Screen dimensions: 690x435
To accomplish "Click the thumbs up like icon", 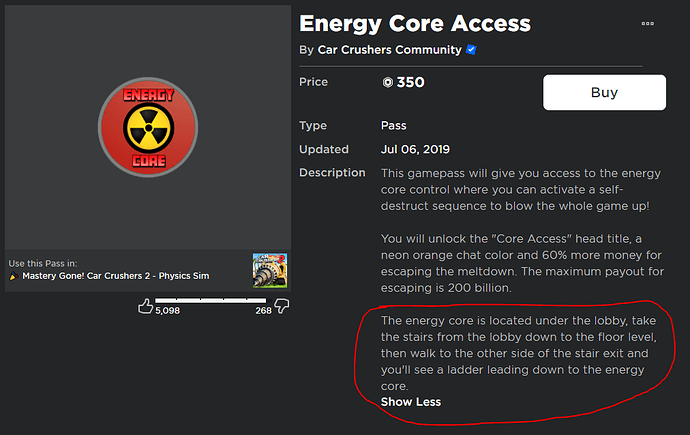I will 144,307.
